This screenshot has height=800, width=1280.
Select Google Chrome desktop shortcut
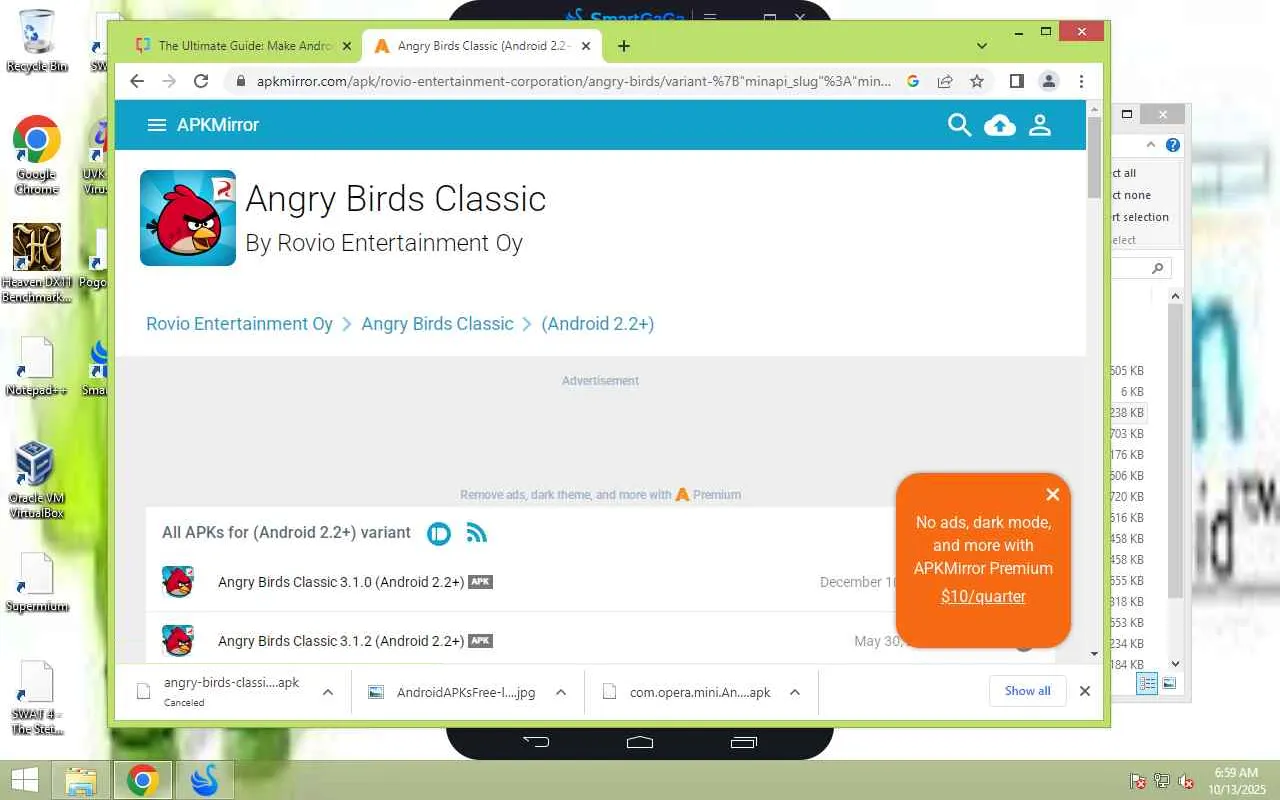[37, 156]
